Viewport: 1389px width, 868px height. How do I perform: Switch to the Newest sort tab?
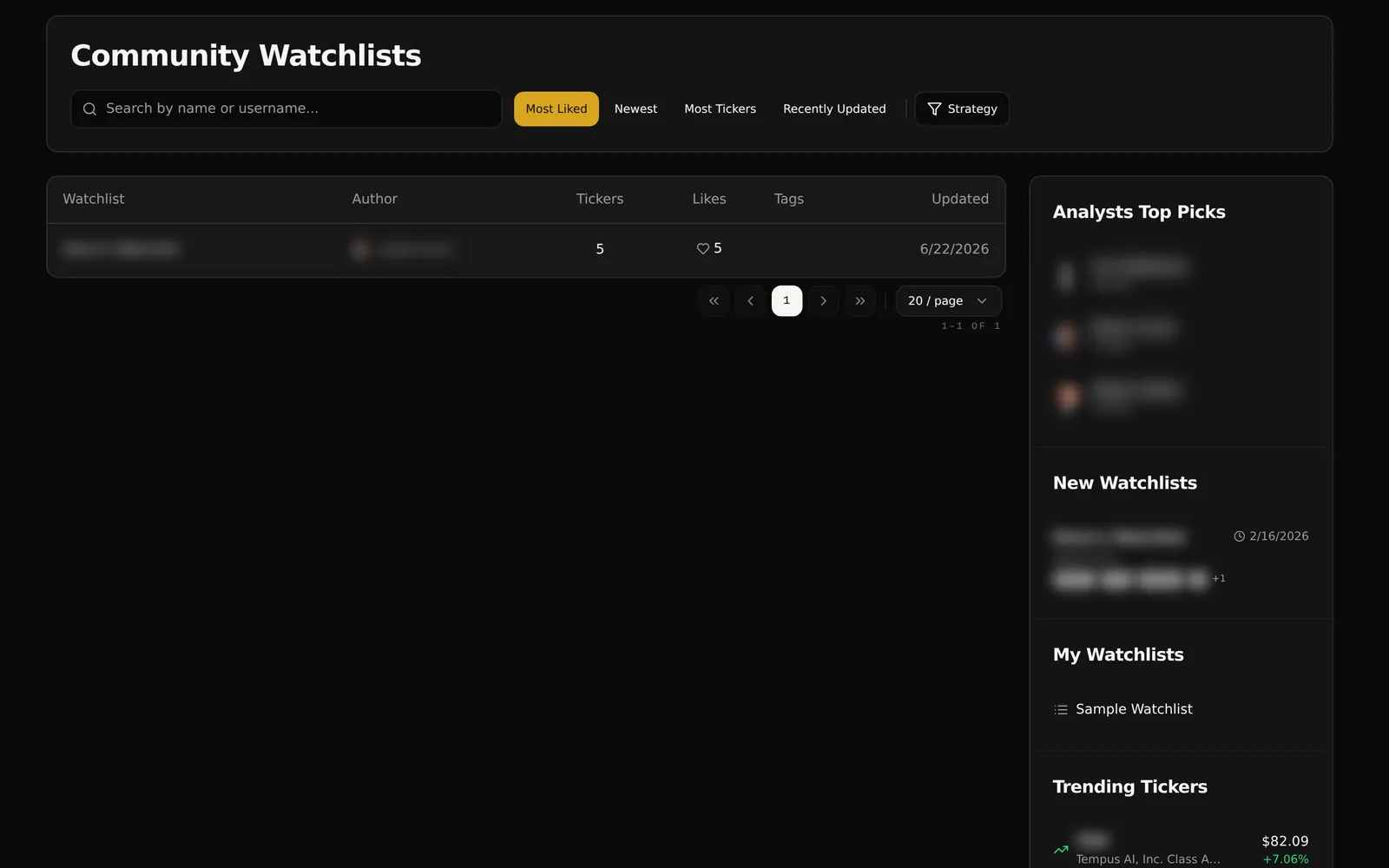tap(635, 109)
